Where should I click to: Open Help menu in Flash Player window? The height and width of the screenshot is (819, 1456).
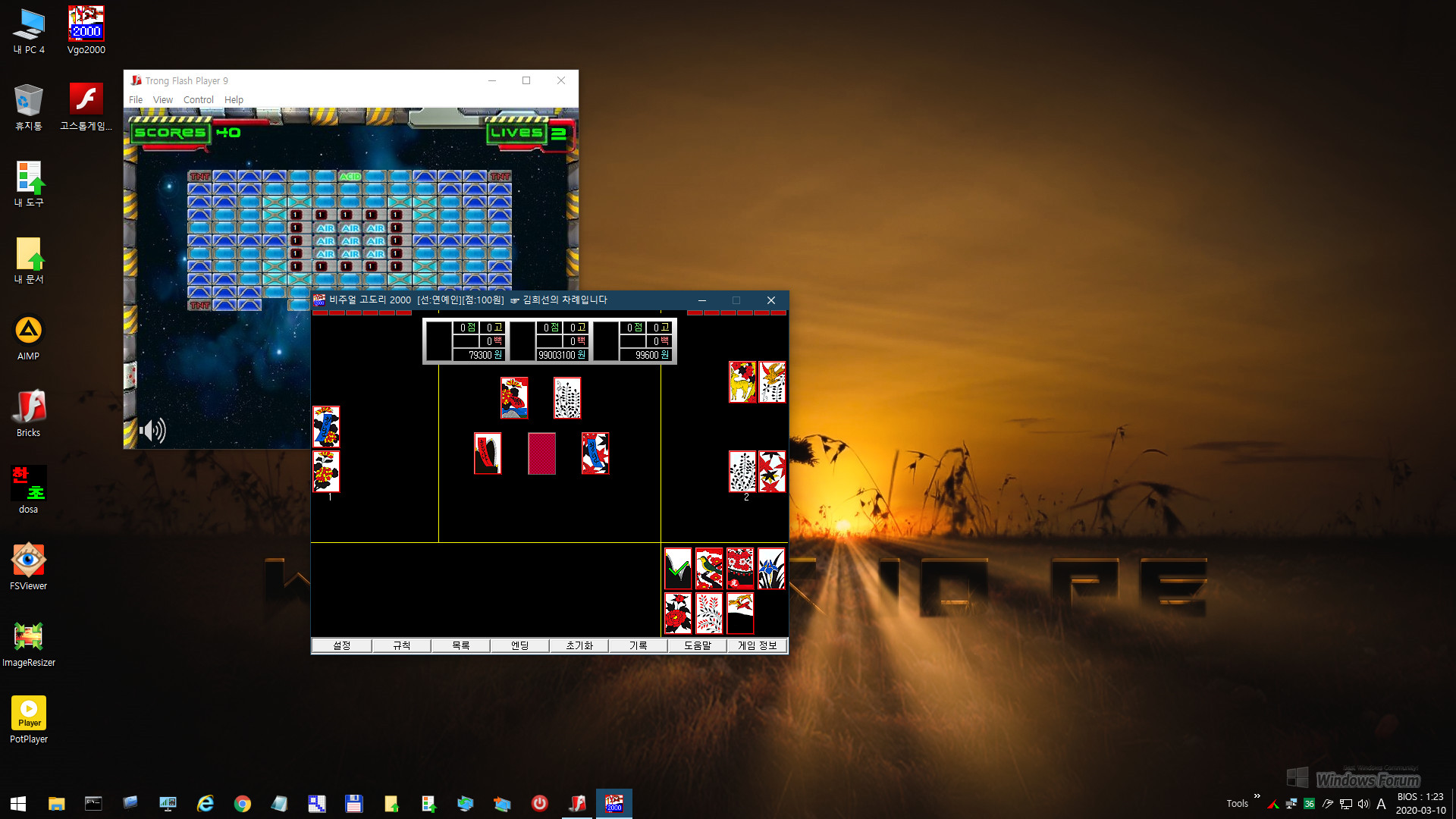coord(234,99)
